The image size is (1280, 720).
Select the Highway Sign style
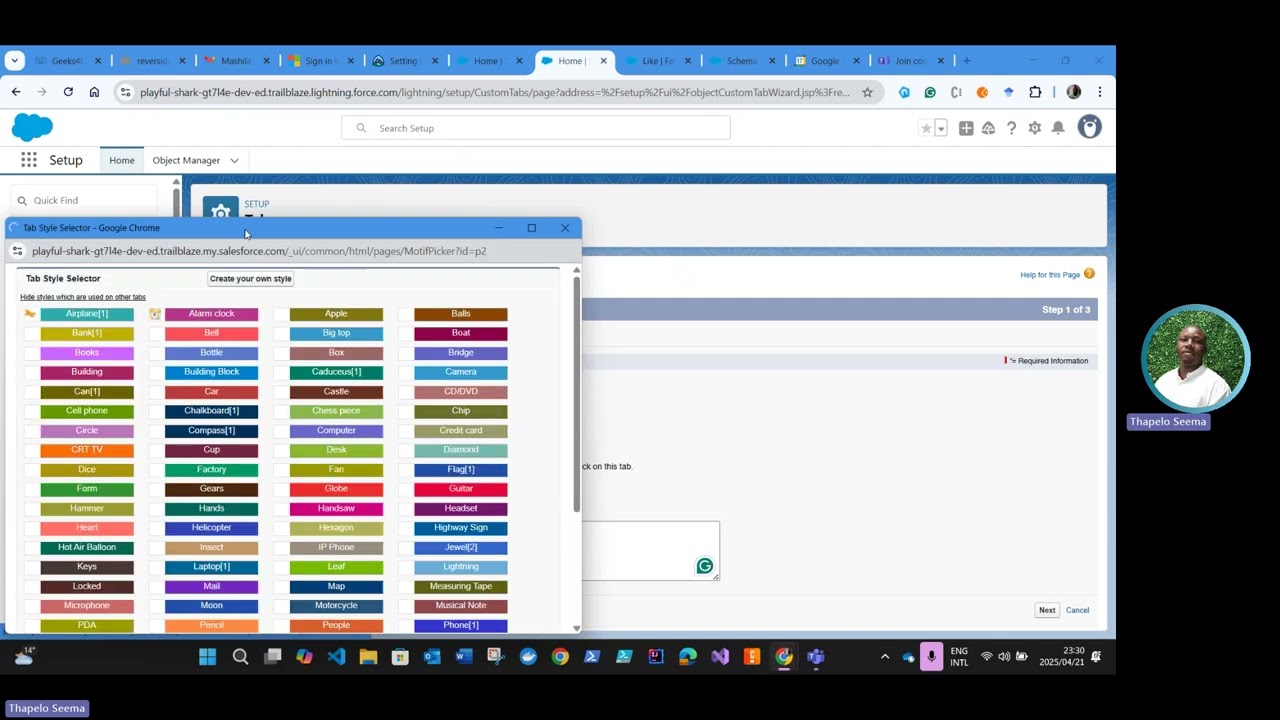pyautogui.click(x=461, y=528)
